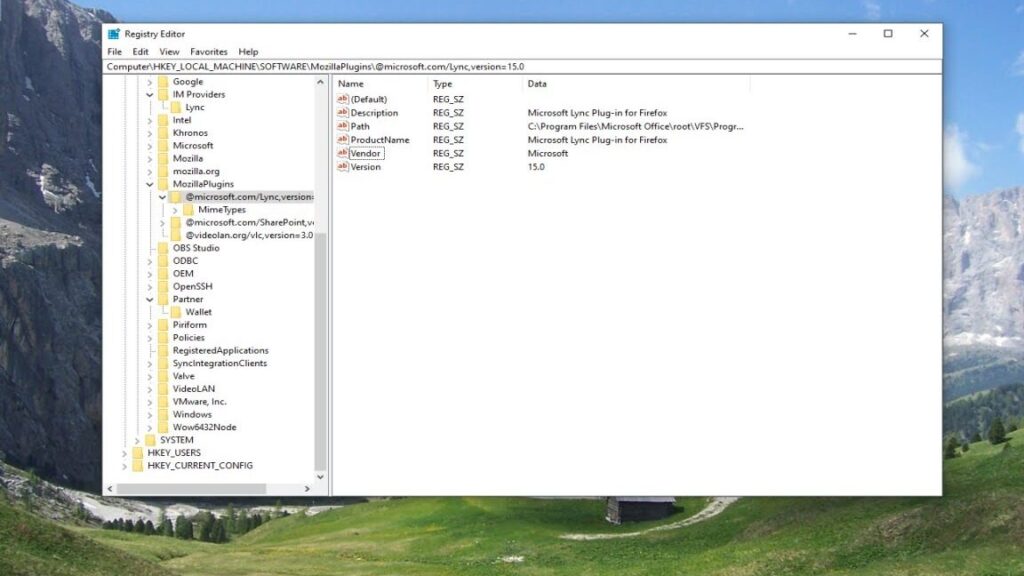
Task: Expand the SYSTEM hive node
Action: point(138,440)
